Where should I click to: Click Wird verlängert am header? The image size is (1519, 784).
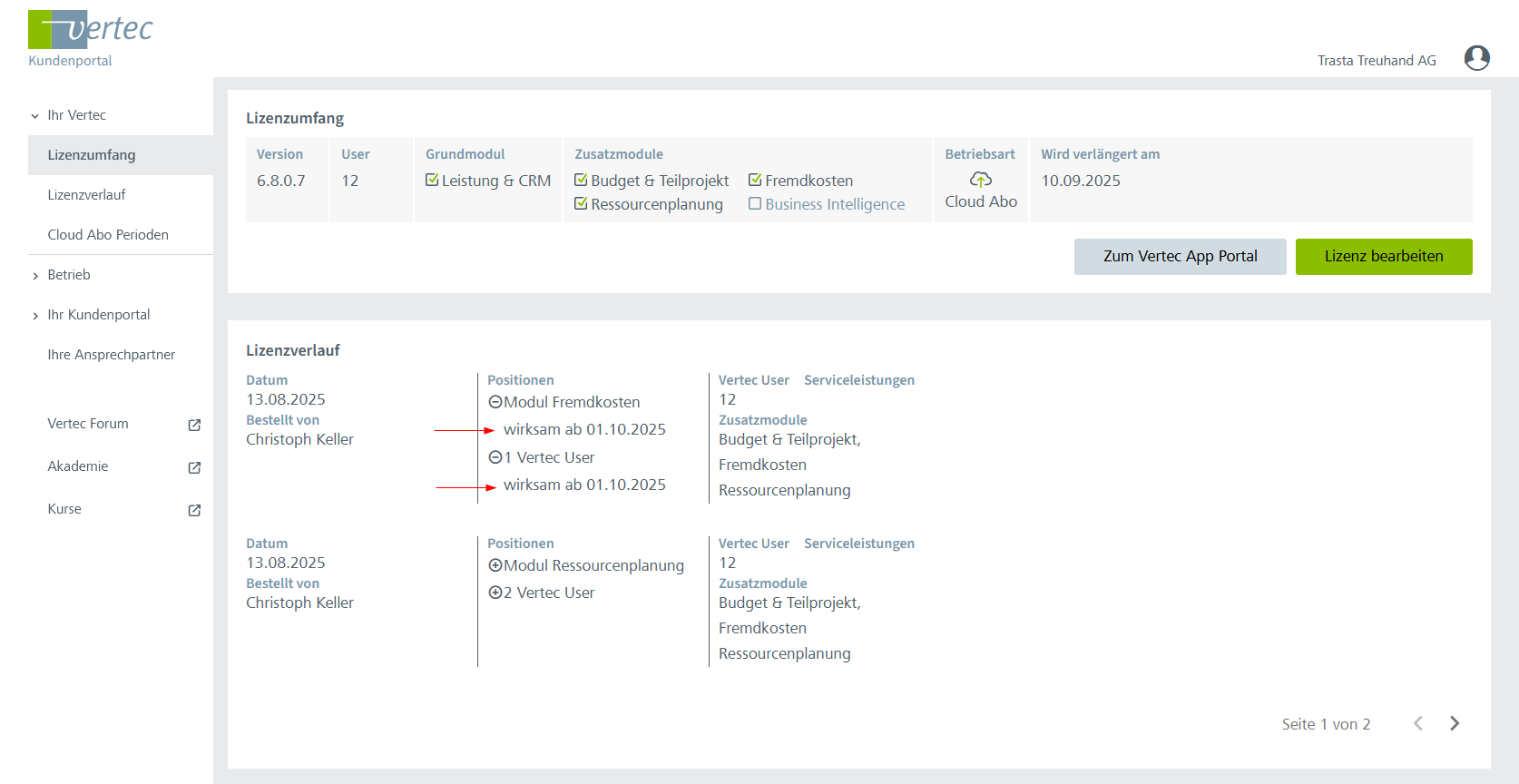click(x=1100, y=154)
